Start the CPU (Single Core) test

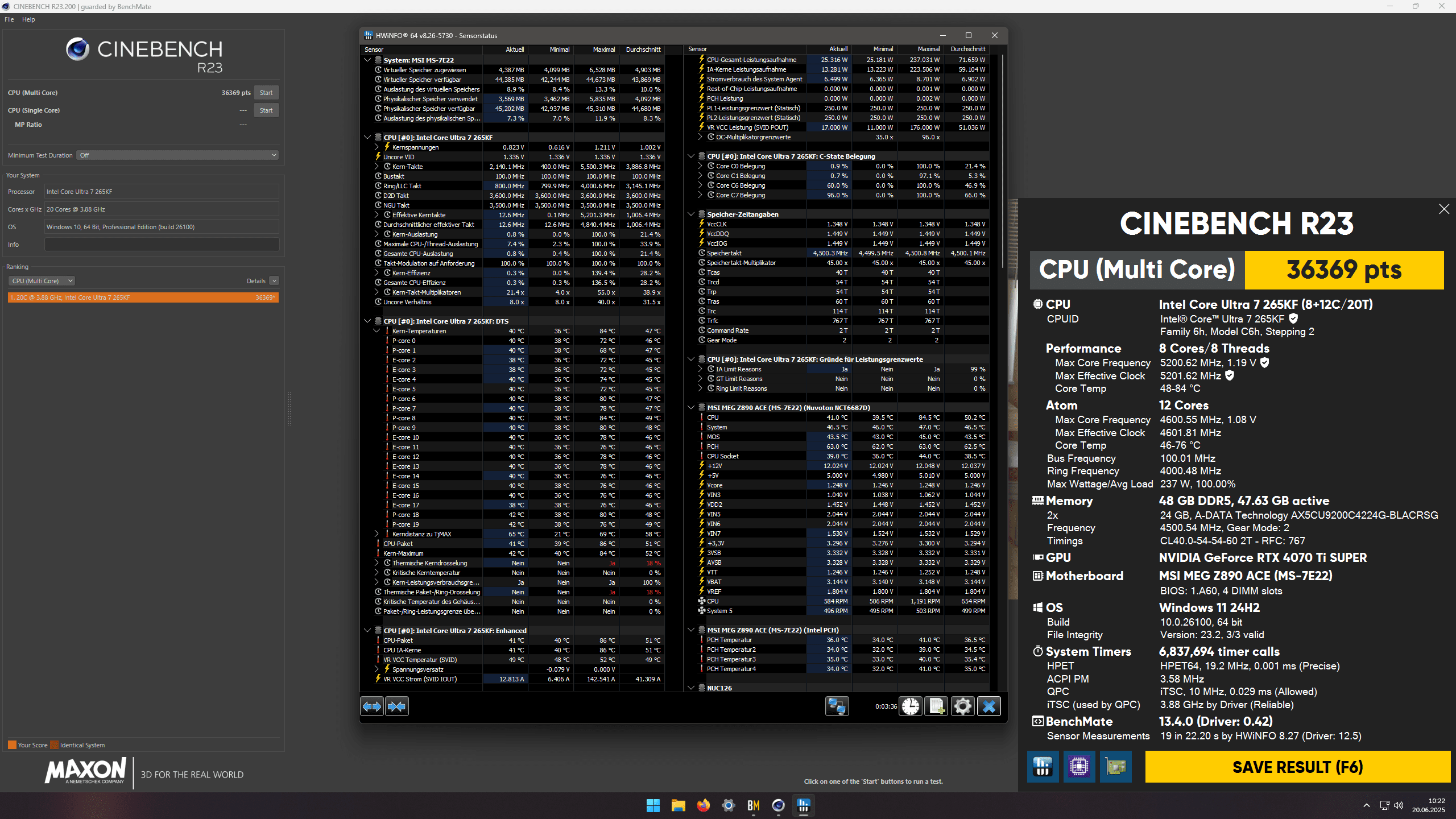266,110
